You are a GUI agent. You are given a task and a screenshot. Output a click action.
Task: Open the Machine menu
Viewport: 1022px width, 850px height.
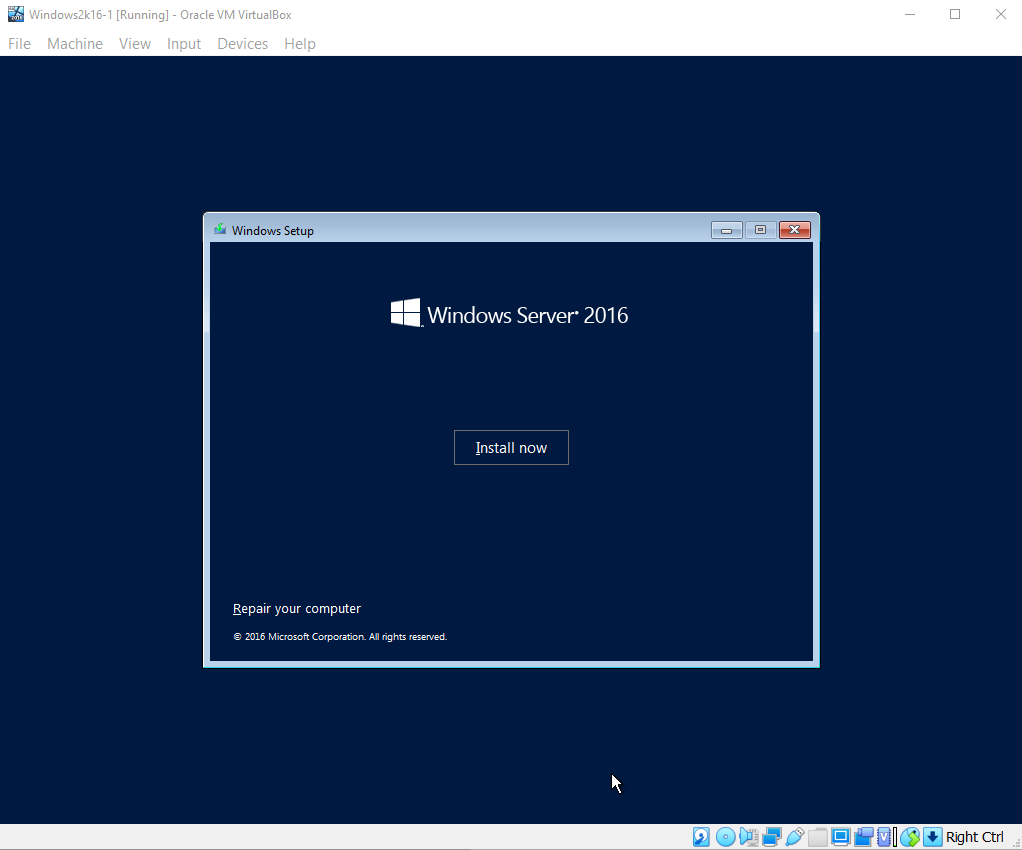pyautogui.click(x=75, y=44)
